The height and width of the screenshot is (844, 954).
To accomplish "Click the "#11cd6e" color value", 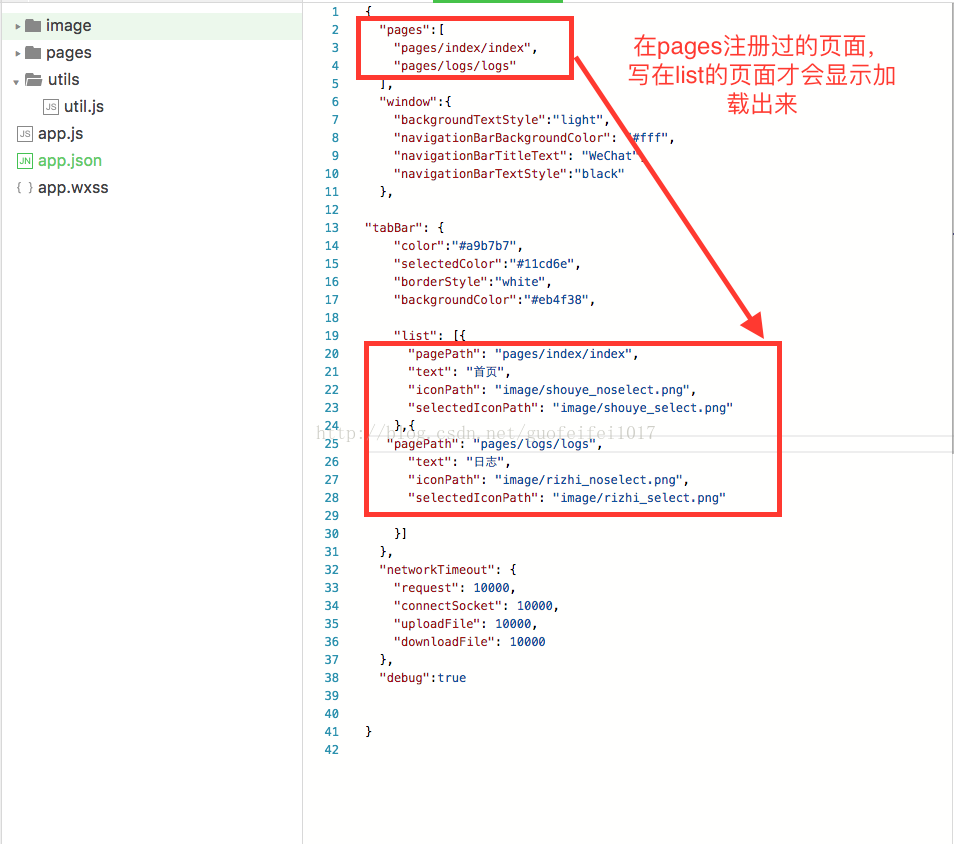I will tap(541, 263).
